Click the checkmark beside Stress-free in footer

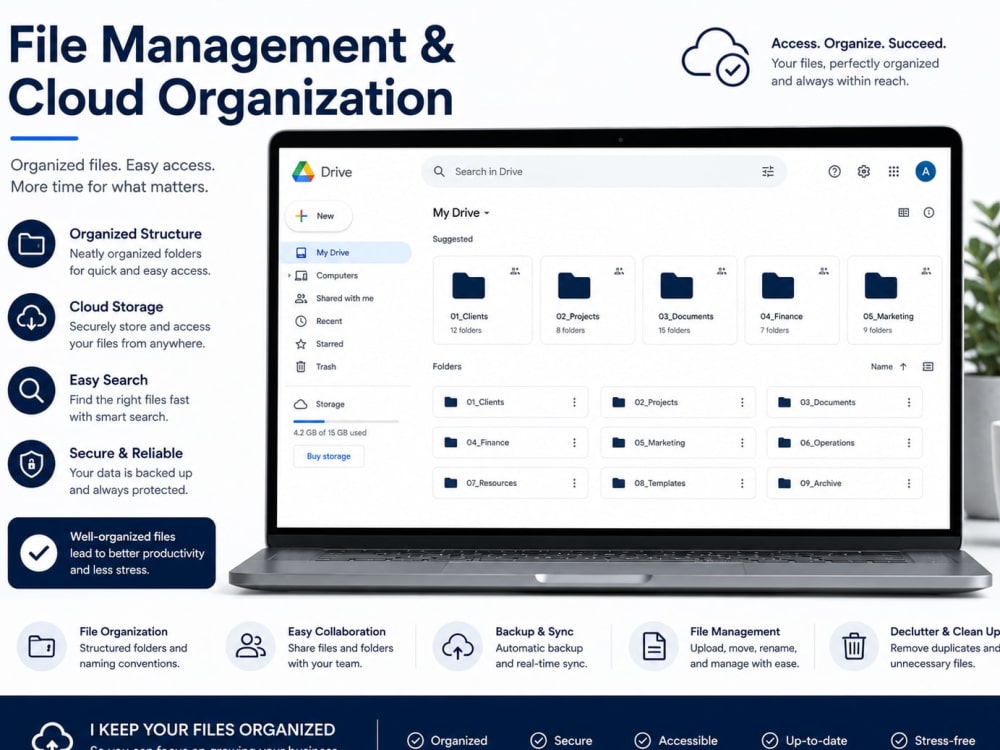pos(899,740)
